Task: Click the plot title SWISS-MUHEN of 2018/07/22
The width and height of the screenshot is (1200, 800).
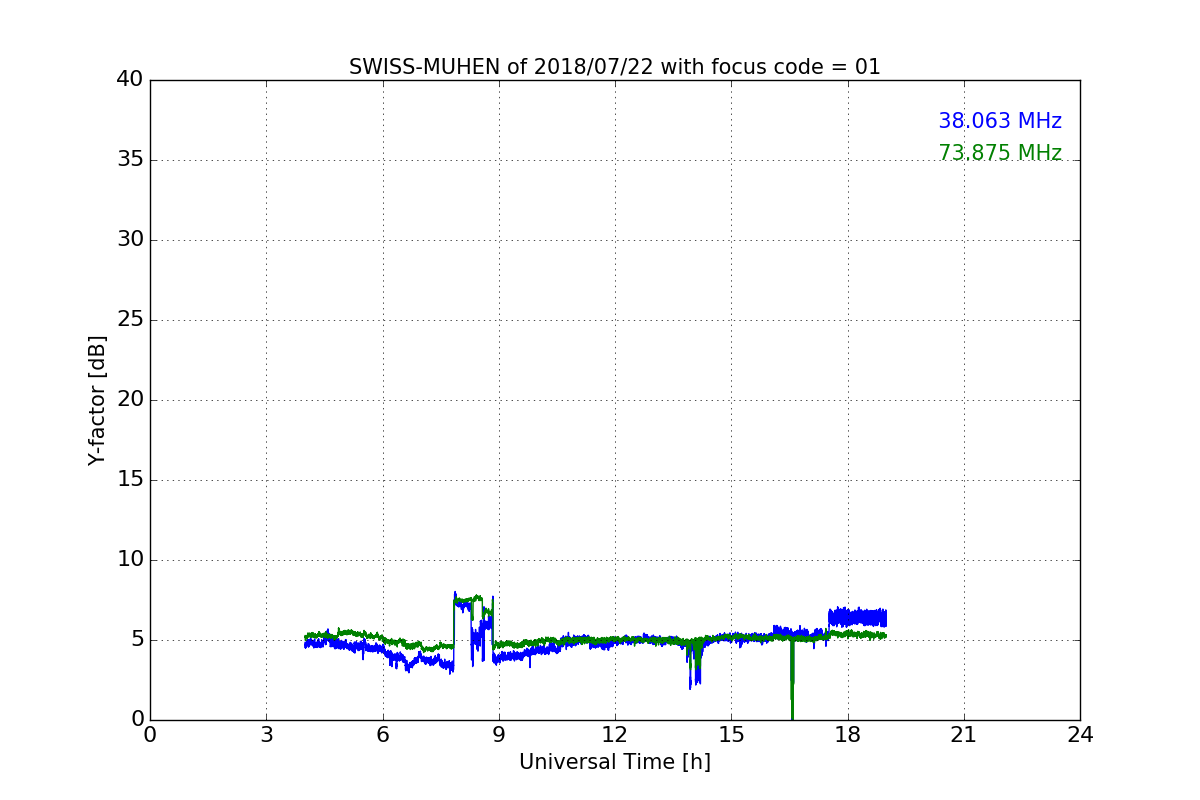Action: click(615, 67)
